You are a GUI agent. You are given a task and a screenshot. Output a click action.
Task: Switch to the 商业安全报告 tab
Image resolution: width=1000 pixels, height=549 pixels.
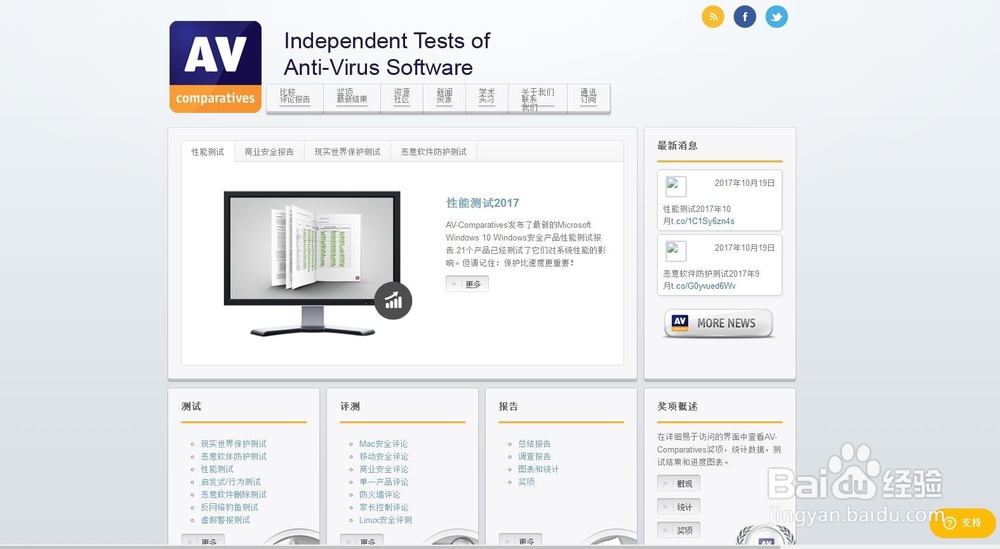269,152
